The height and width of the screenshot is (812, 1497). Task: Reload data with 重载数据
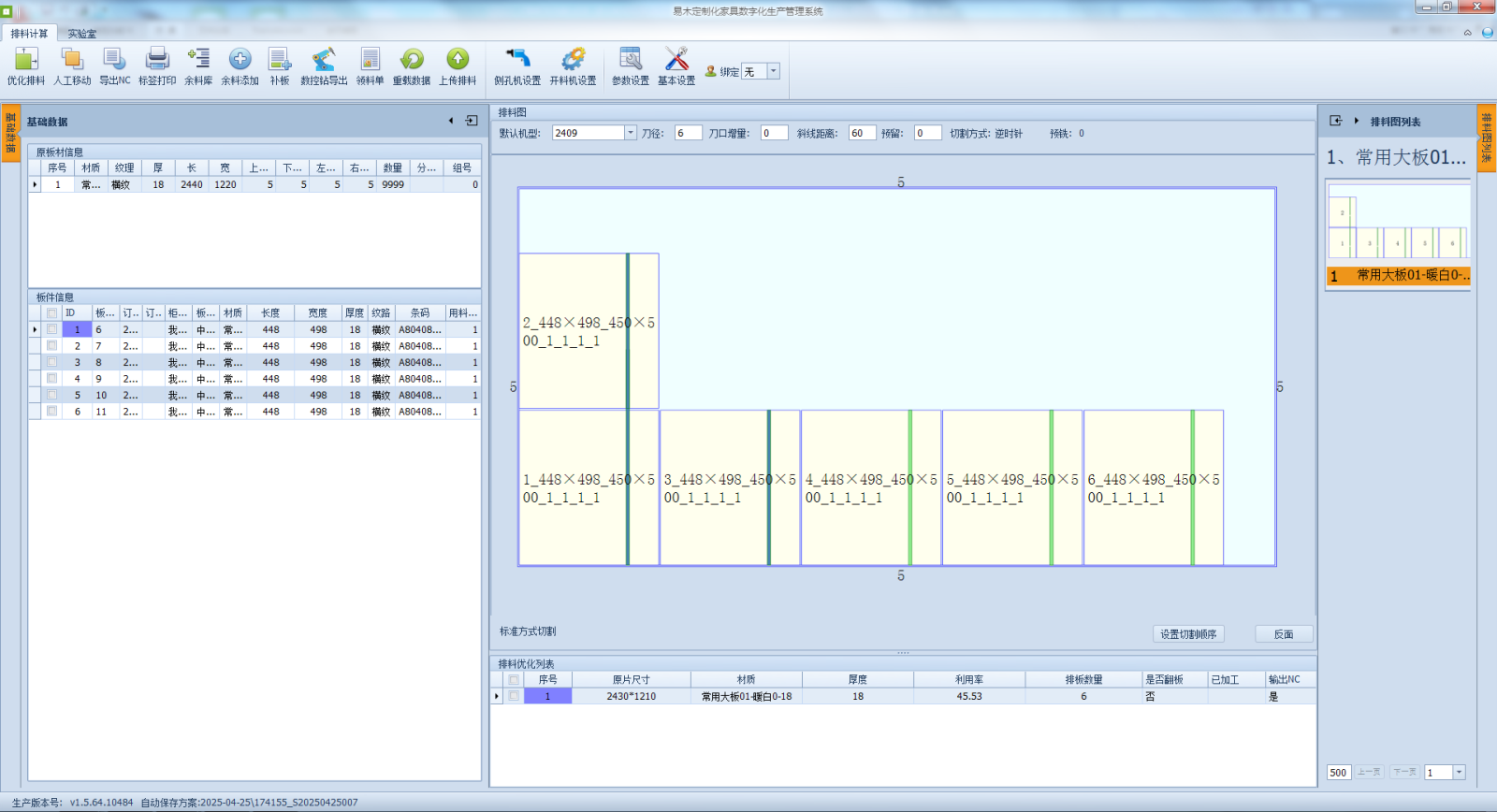[412, 66]
